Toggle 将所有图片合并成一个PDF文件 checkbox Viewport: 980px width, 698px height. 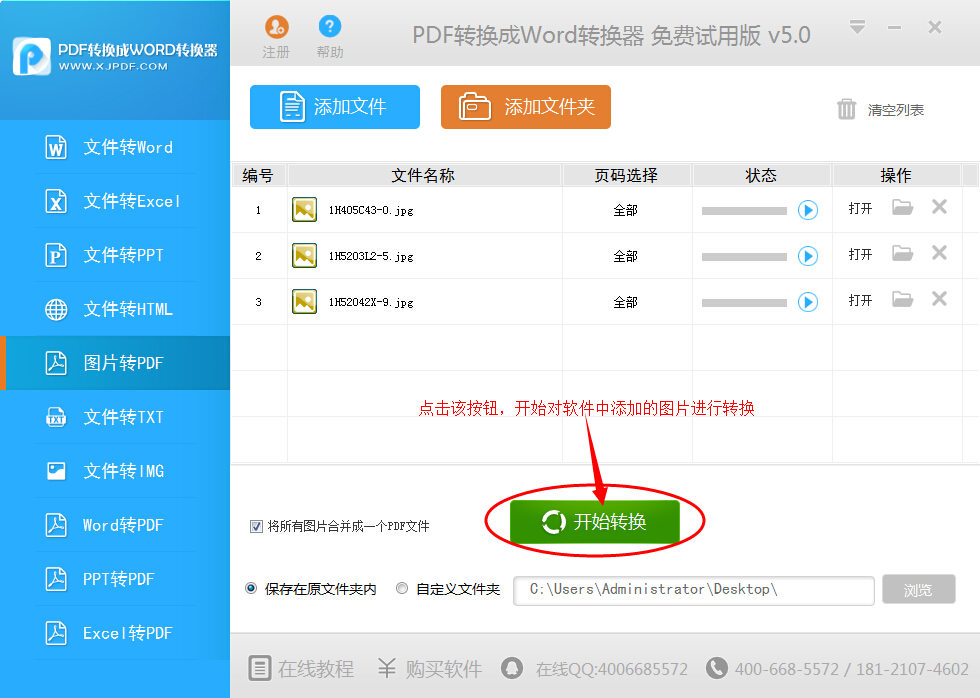click(256, 526)
